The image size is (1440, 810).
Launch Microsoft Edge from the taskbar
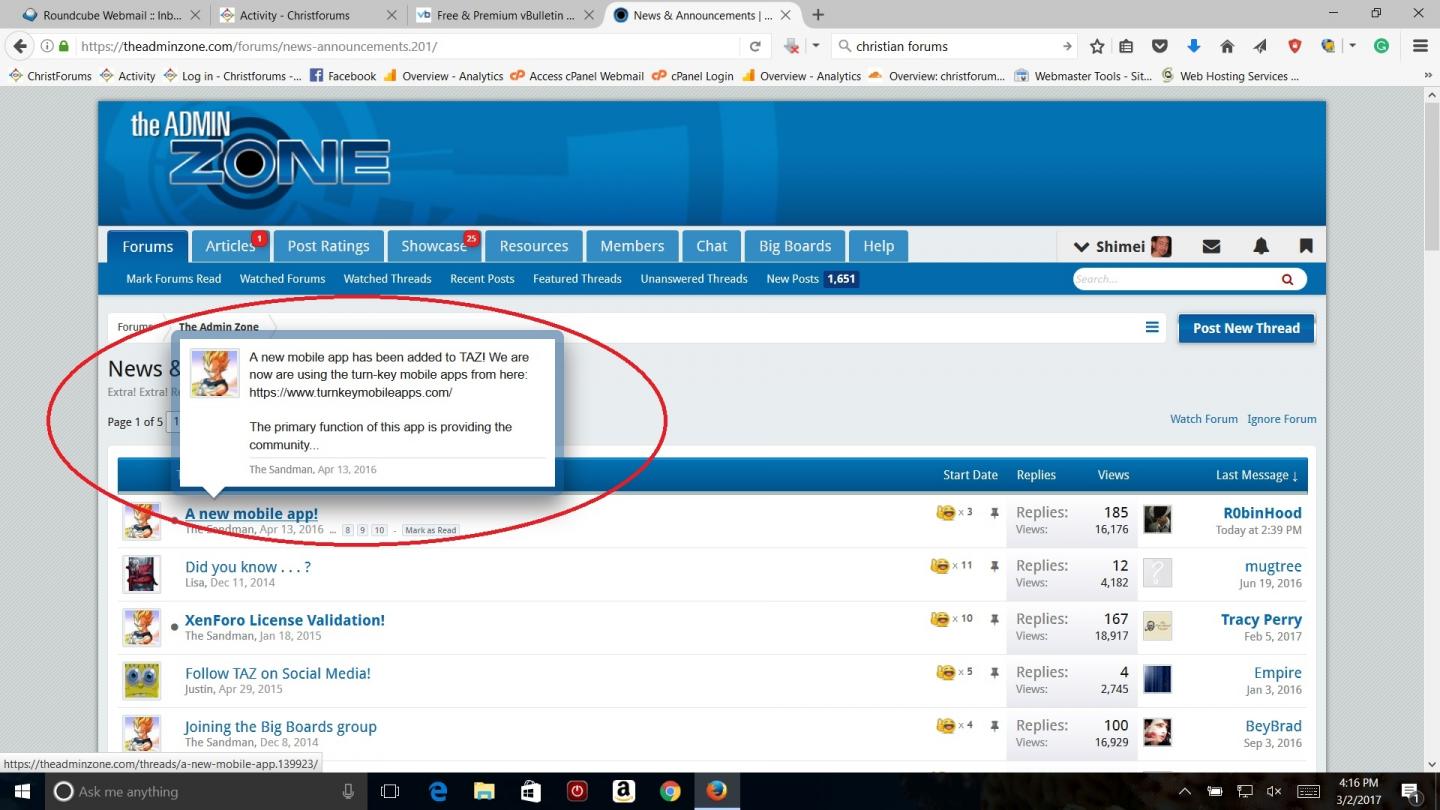tap(438, 791)
